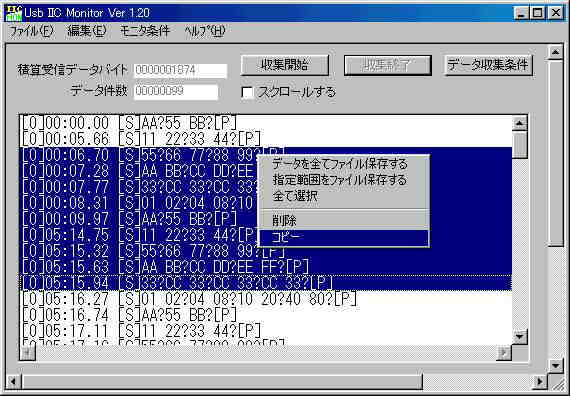Choose コピー from the context menu
This screenshot has width=570, height=396.
[x=344, y=237]
